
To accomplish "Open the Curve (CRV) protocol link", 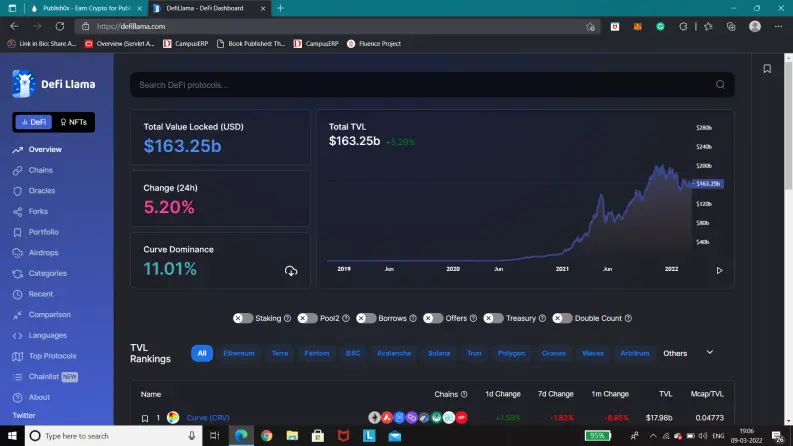I will click(x=208, y=418).
